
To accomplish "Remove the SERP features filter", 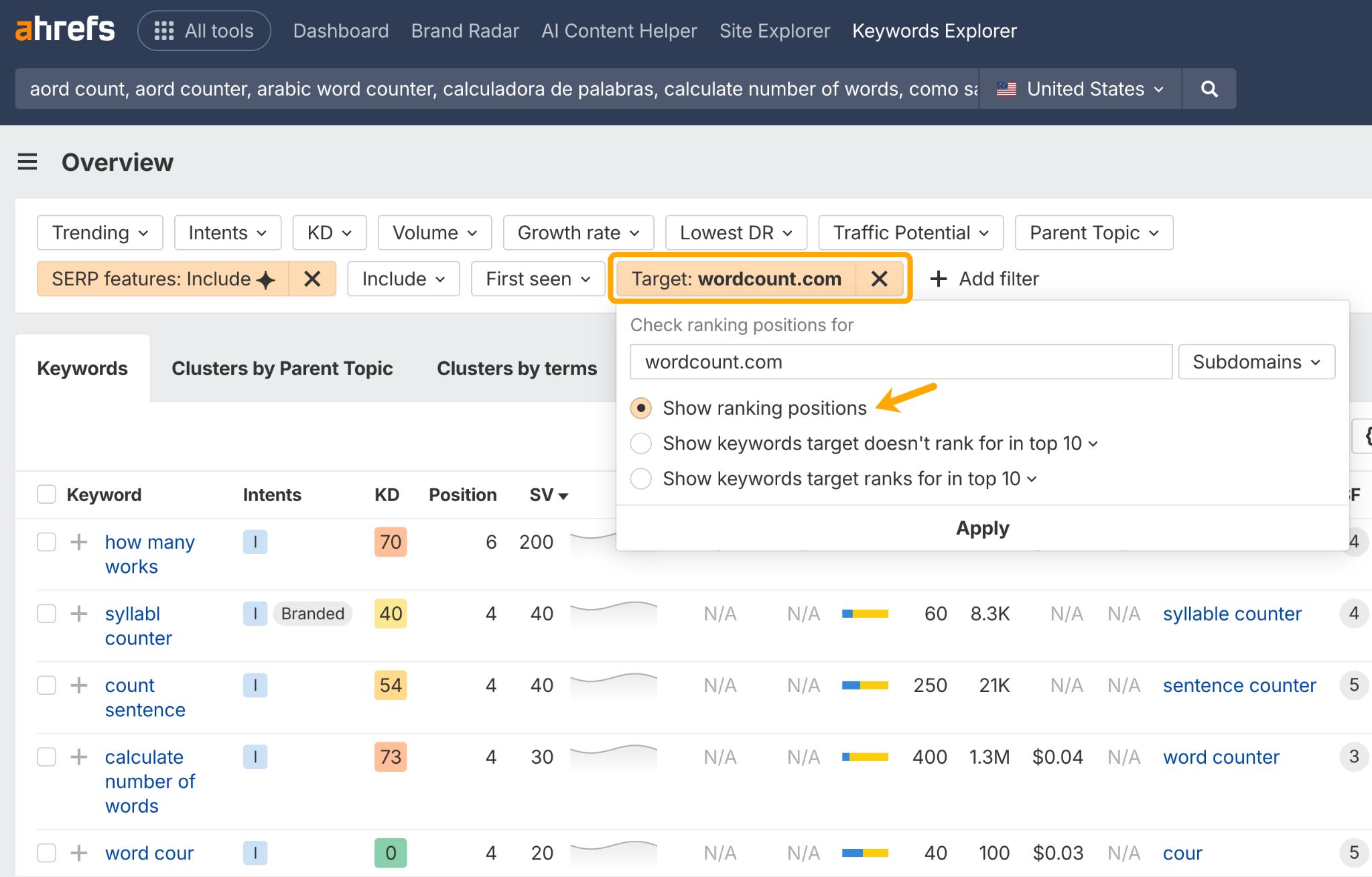I will tap(312, 279).
